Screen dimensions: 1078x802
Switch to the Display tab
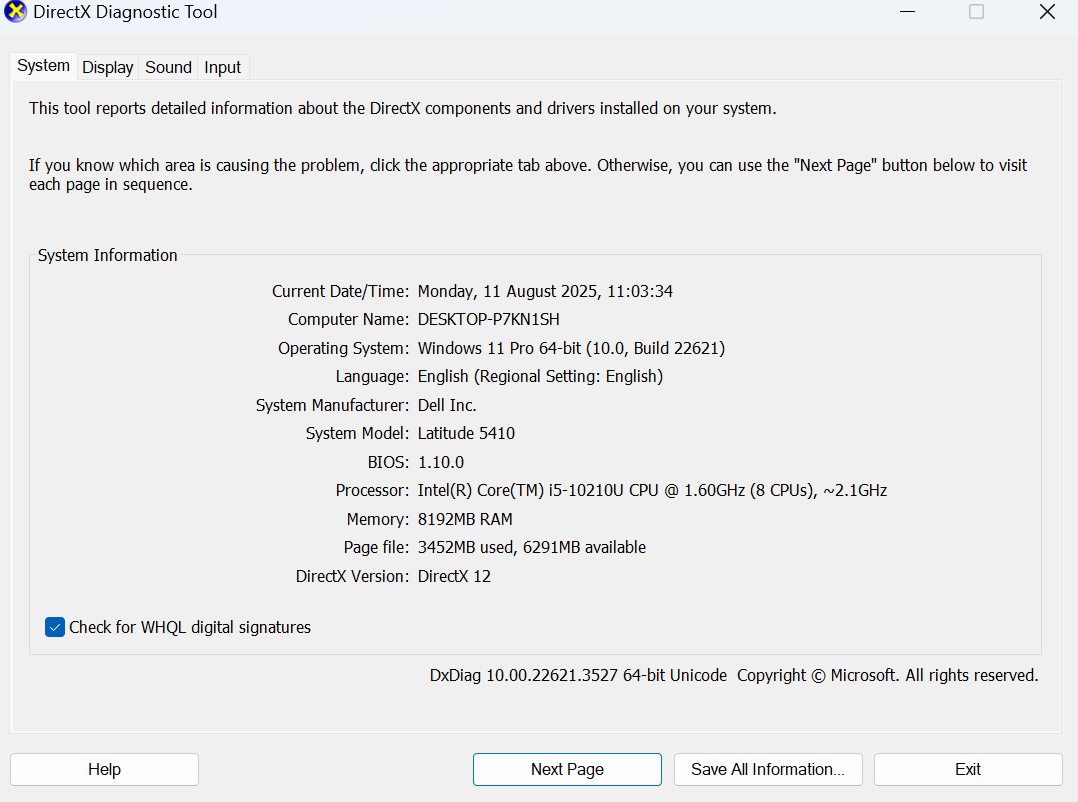[108, 67]
